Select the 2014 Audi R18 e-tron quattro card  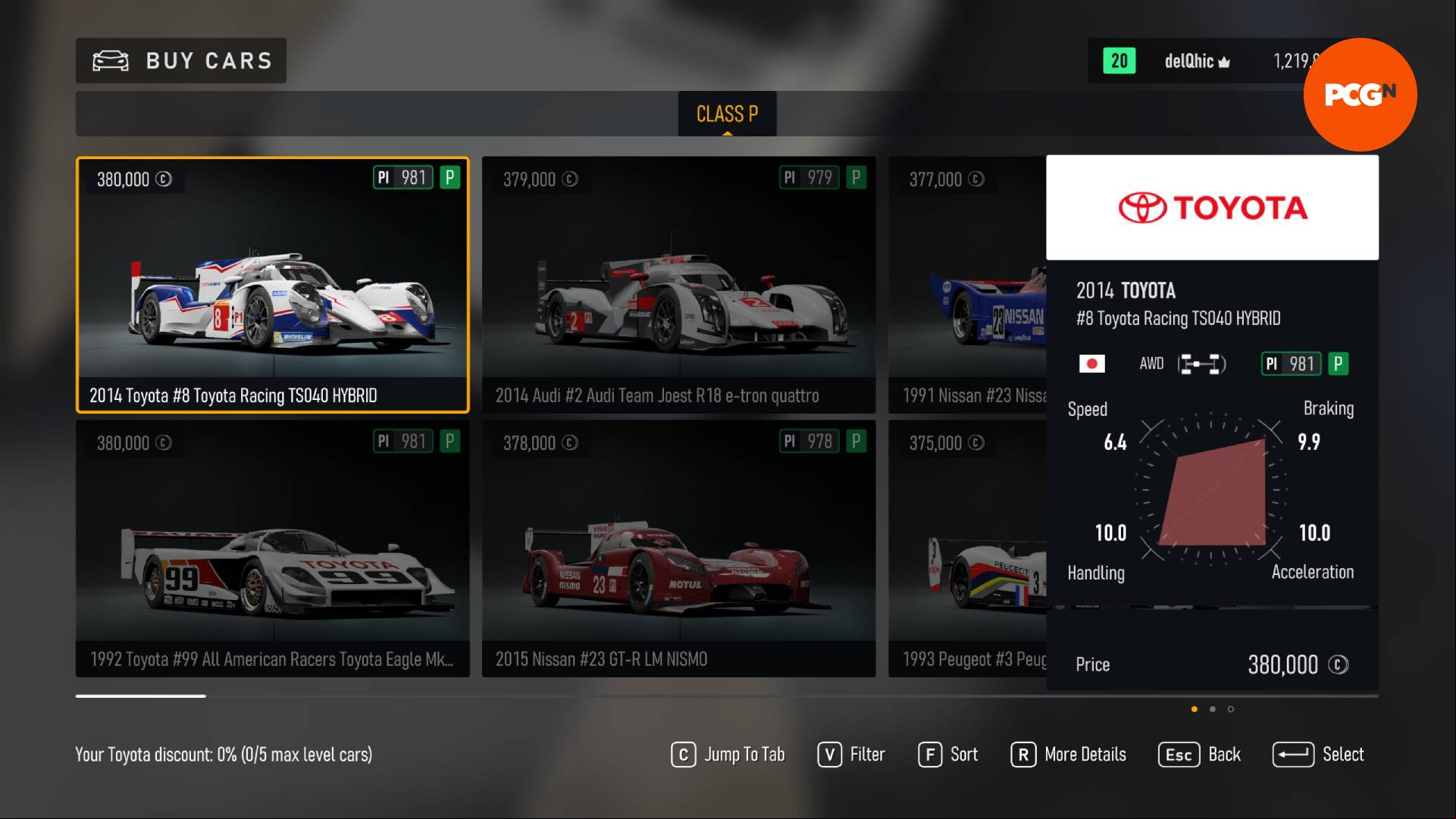678,285
